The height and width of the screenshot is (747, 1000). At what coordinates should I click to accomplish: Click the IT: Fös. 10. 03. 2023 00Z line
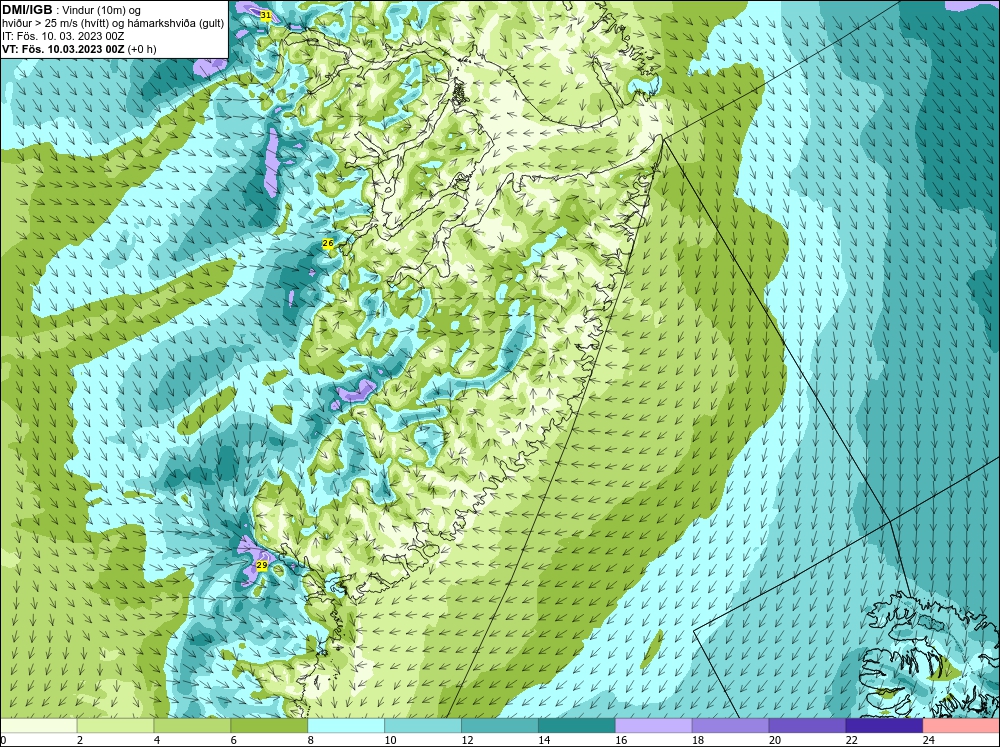click(63, 36)
